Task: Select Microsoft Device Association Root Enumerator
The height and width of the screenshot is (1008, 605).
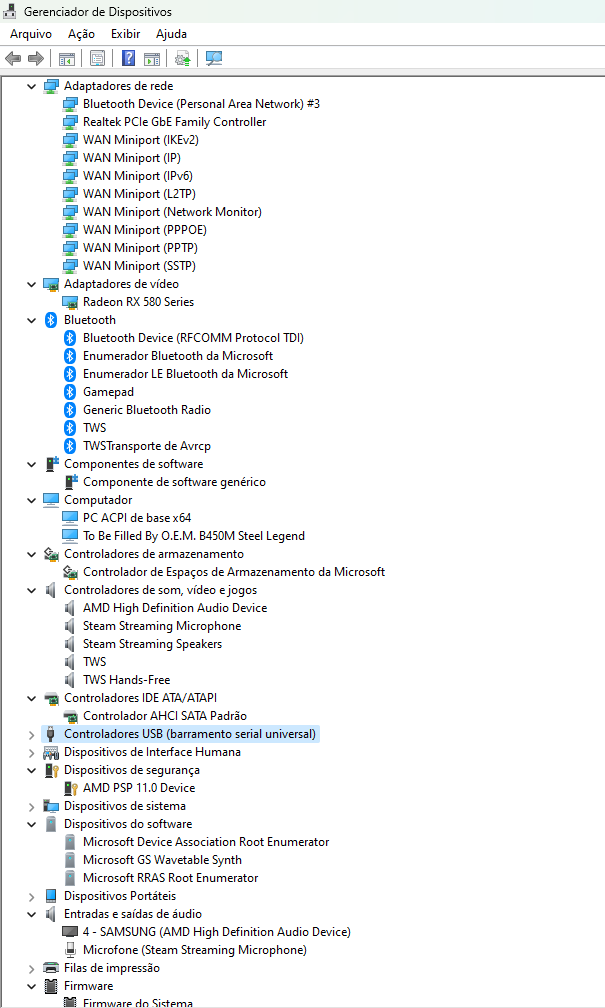Action: point(206,842)
